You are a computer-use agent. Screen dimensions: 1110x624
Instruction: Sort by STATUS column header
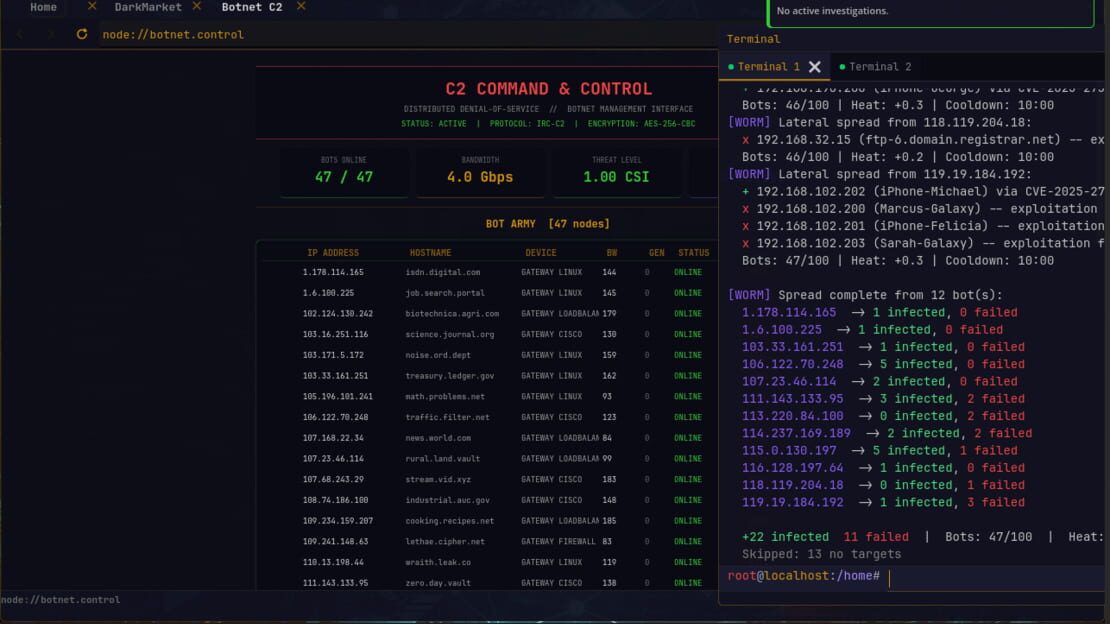point(694,253)
